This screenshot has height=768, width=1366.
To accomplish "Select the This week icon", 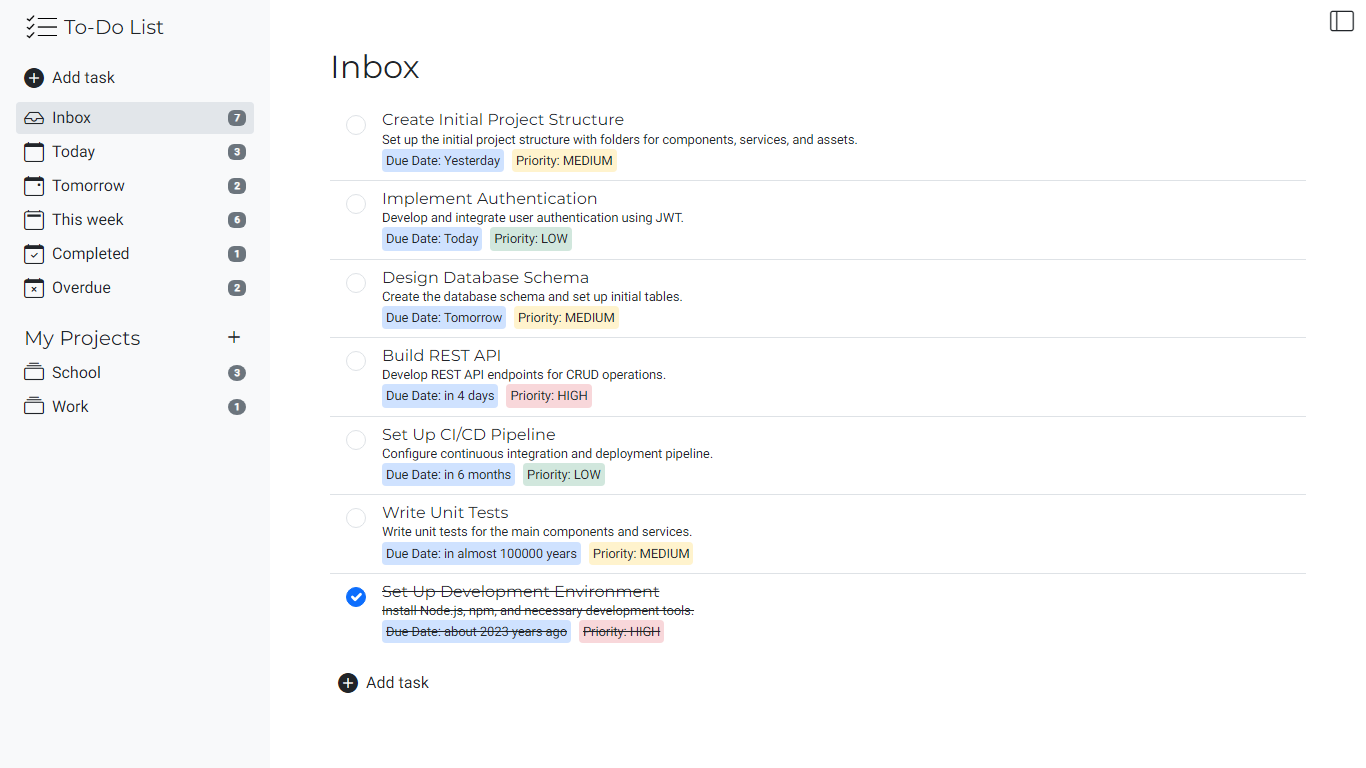I will pyautogui.click(x=32, y=219).
